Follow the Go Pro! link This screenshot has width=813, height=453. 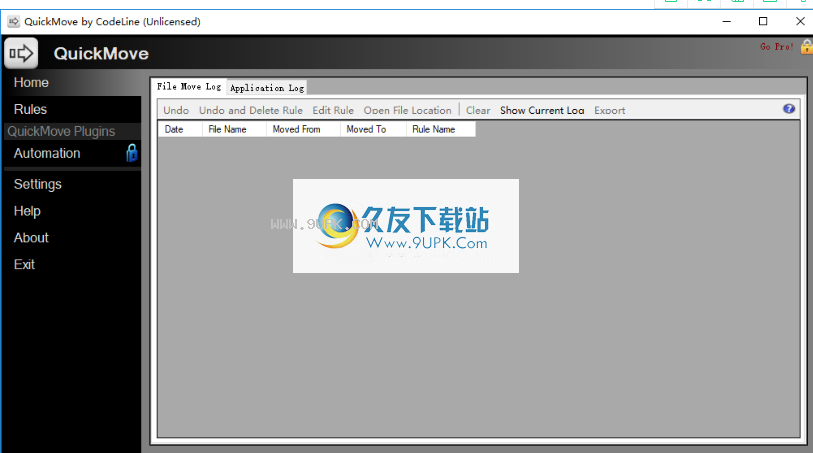pos(777,47)
